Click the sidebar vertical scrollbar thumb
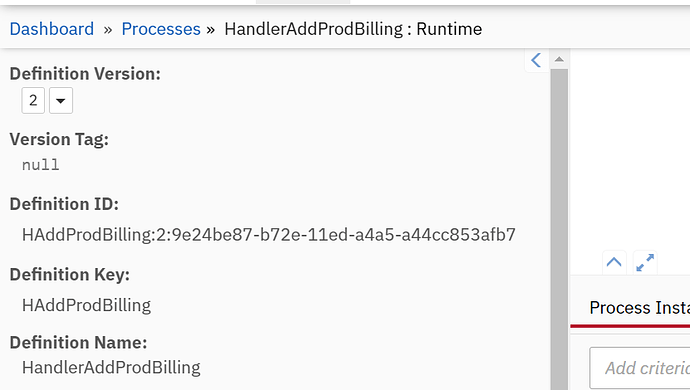 (559, 229)
